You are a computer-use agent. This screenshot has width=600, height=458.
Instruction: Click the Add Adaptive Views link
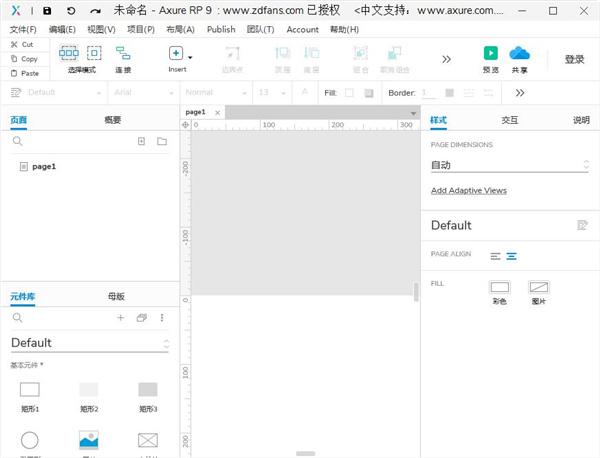[x=469, y=191]
